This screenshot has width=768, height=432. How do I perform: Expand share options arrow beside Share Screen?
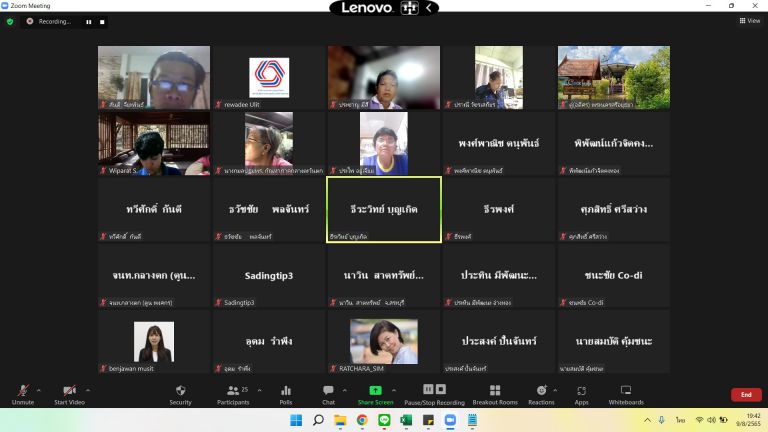(394, 390)
